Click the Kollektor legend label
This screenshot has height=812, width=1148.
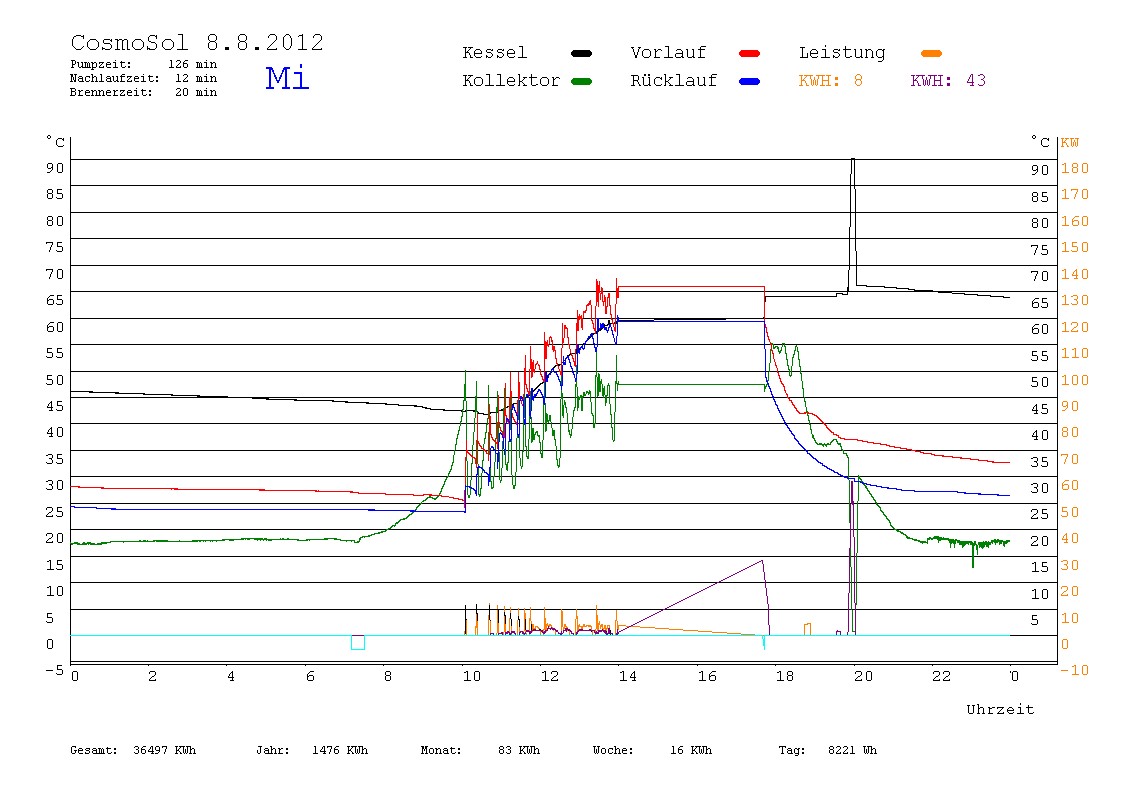point(511,81)
